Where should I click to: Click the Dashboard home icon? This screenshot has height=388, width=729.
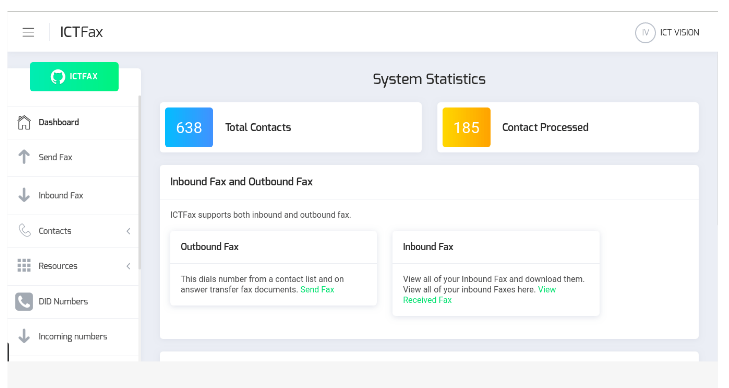[x=24, y=122]
